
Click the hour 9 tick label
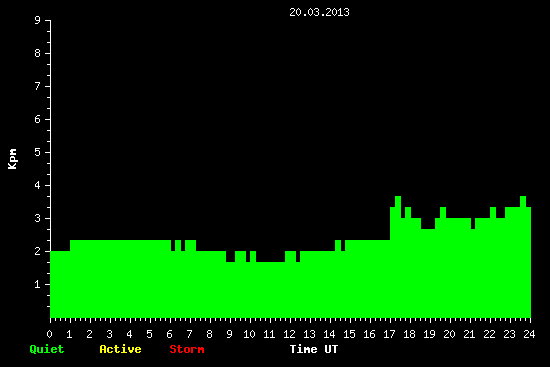click(x=230, y=334)
